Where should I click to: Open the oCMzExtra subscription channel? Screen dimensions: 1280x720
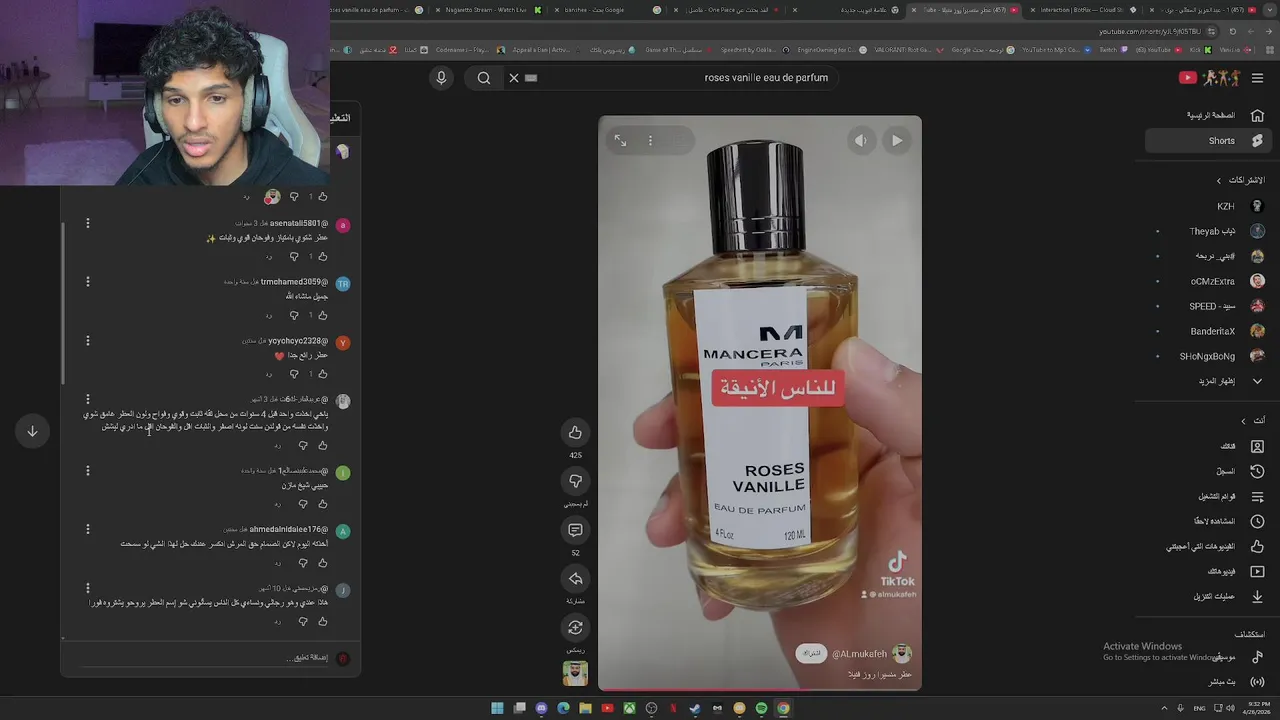click(x=1209, y=281)
